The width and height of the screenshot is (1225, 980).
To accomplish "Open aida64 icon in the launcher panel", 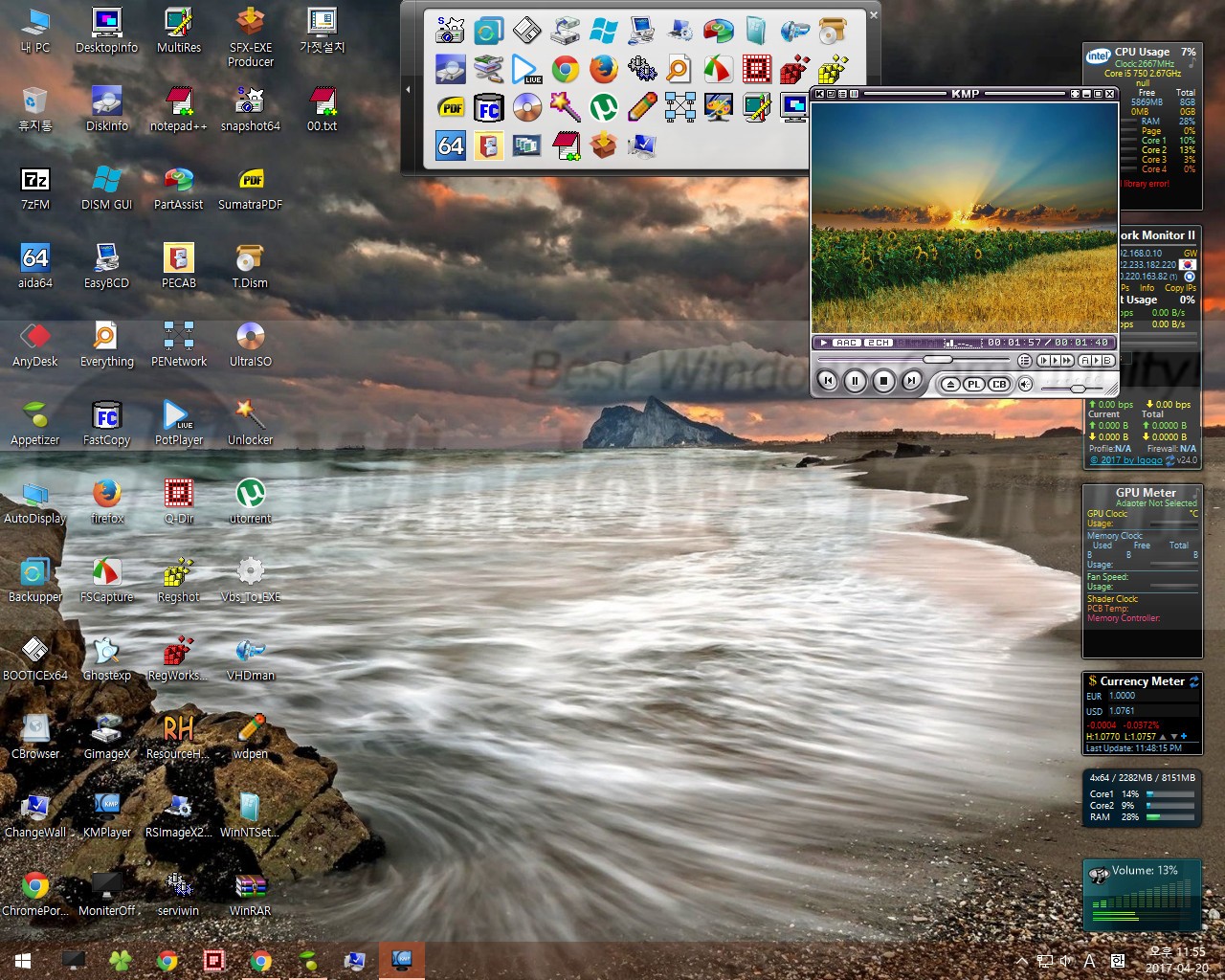I will 451,145.
